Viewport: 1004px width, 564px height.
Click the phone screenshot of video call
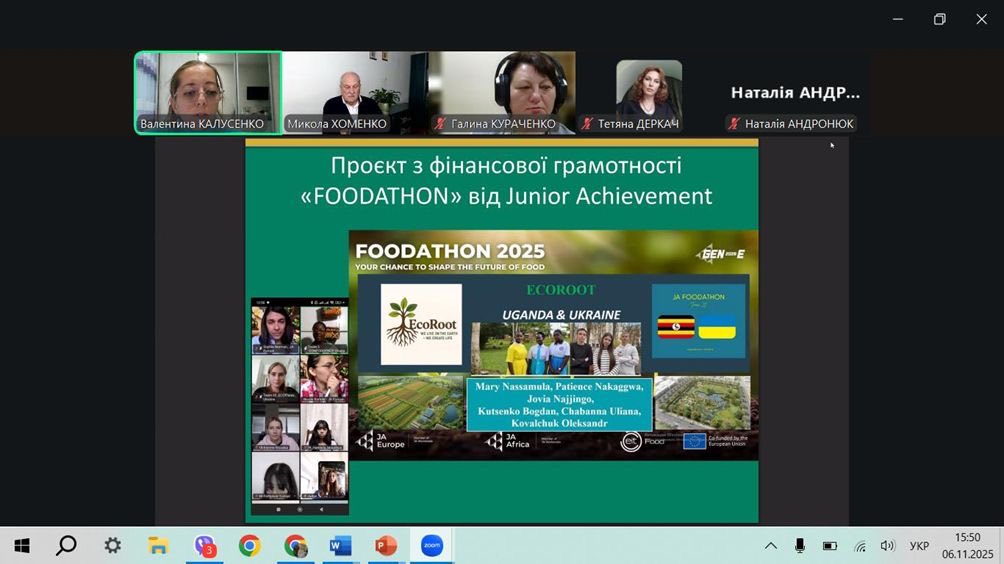click(x=300, y=406)
